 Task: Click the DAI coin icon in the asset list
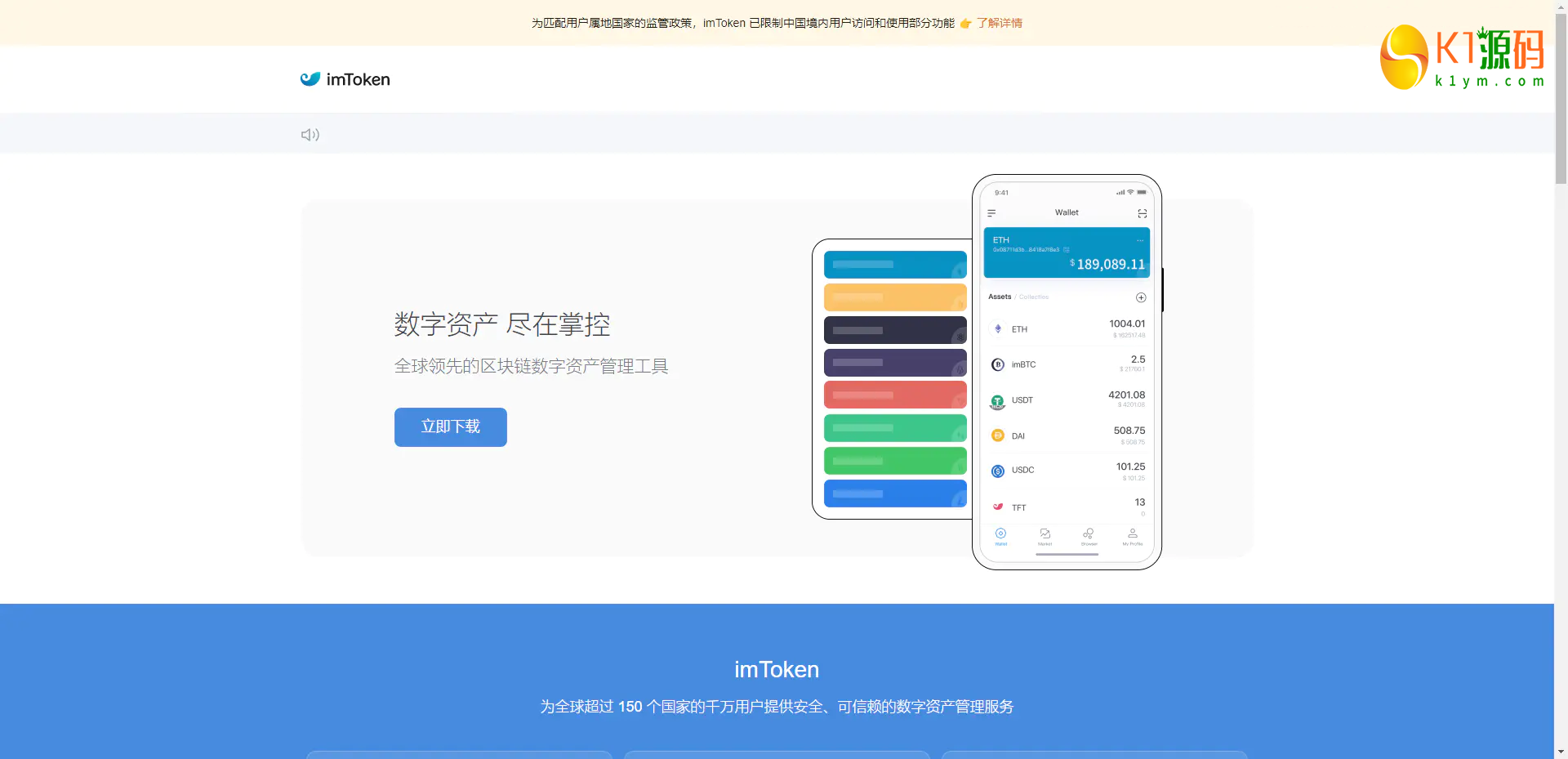point(998,435)
